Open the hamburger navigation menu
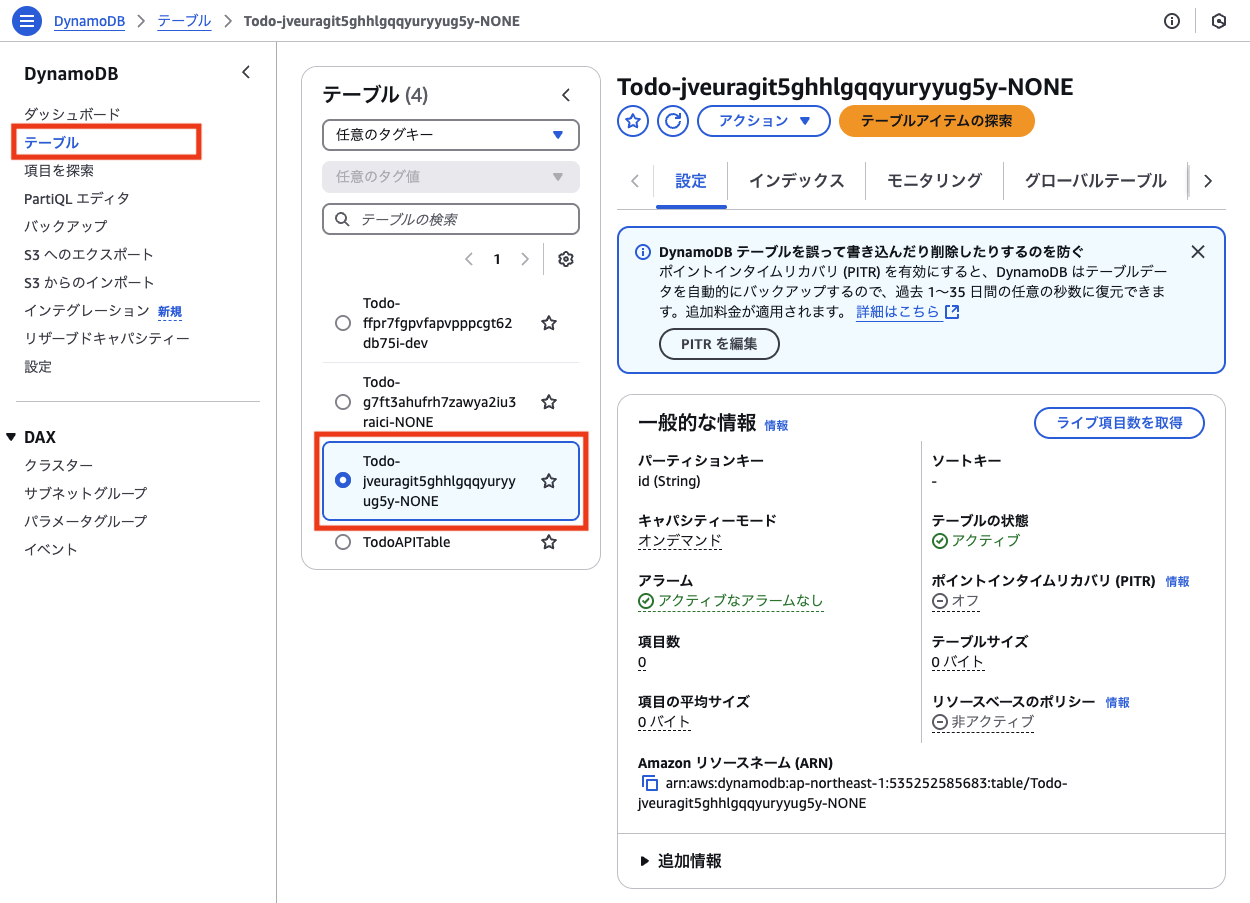 (27, 20)
